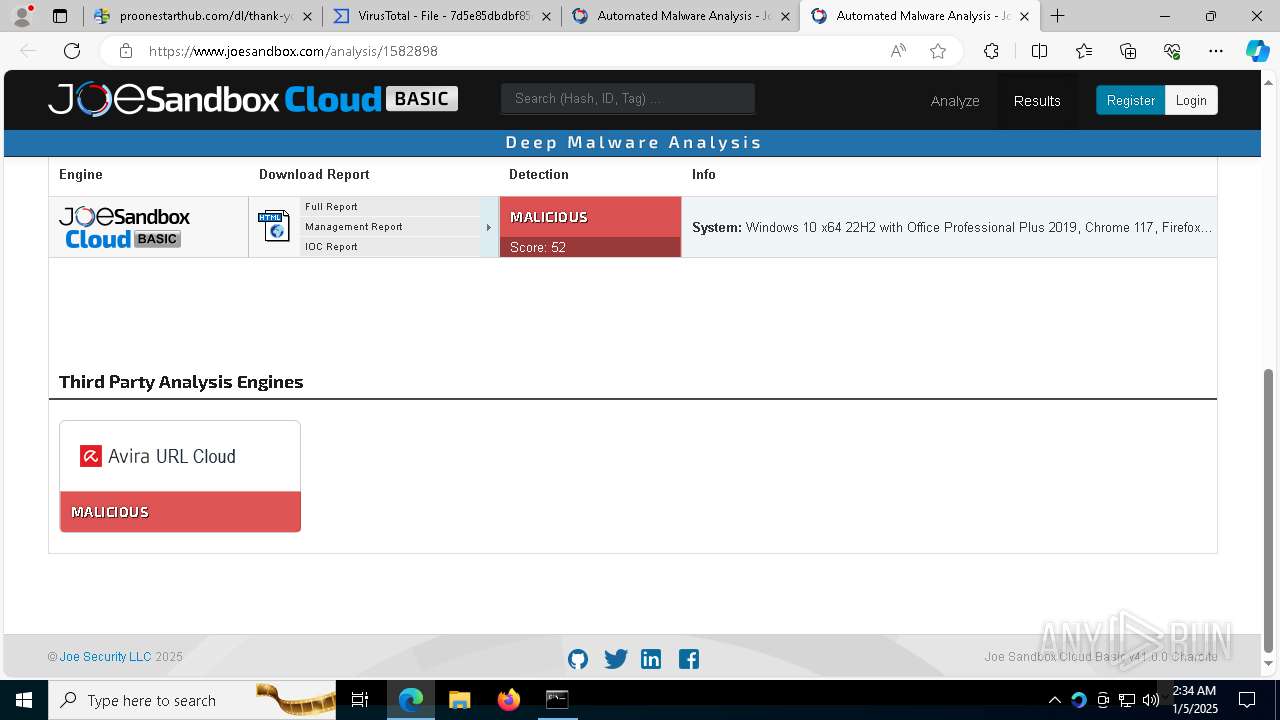
Task: Open the collections icon
Action: [1128, 51]
